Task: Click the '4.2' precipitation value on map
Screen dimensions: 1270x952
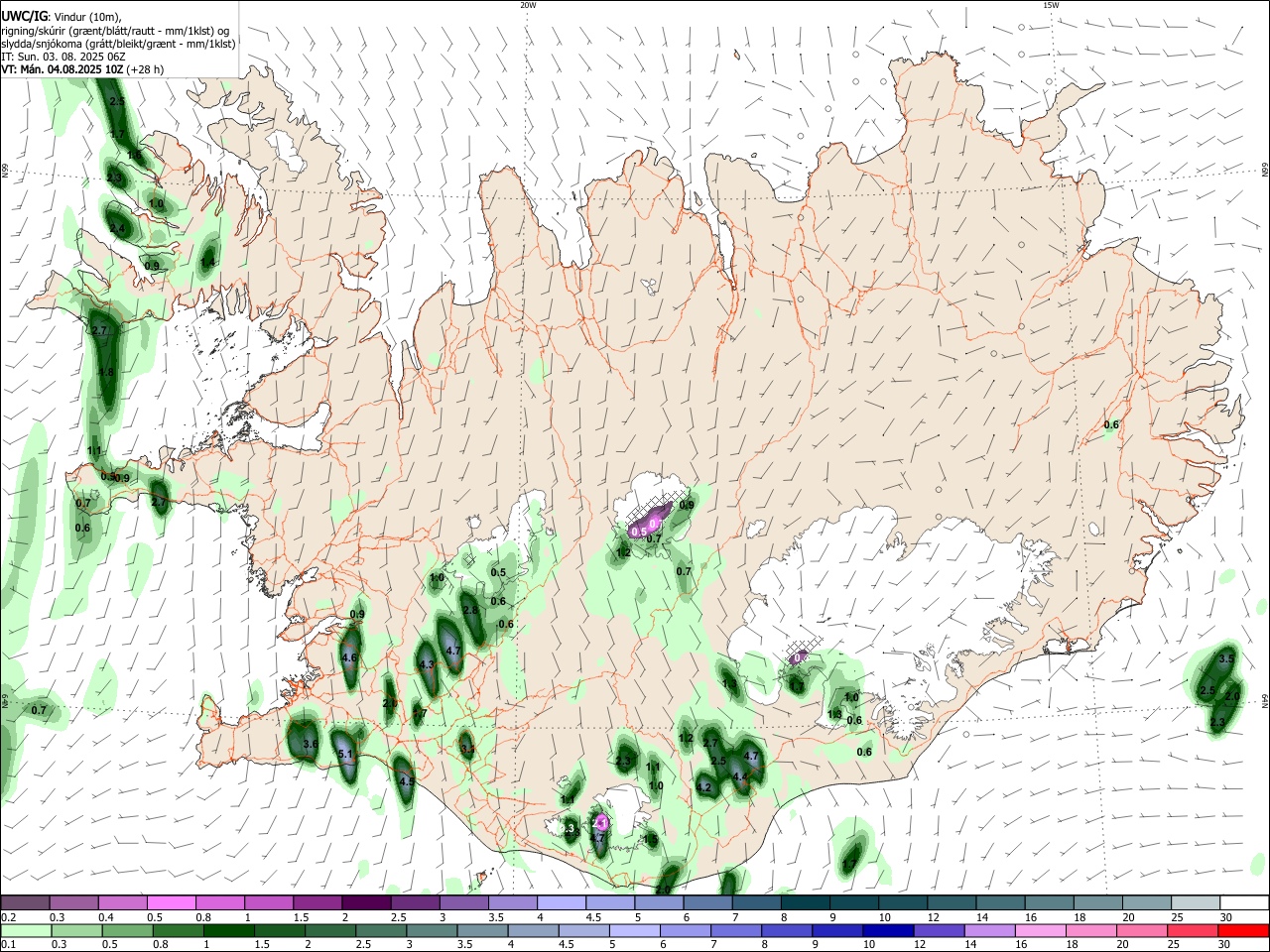Action: point(704,787)
